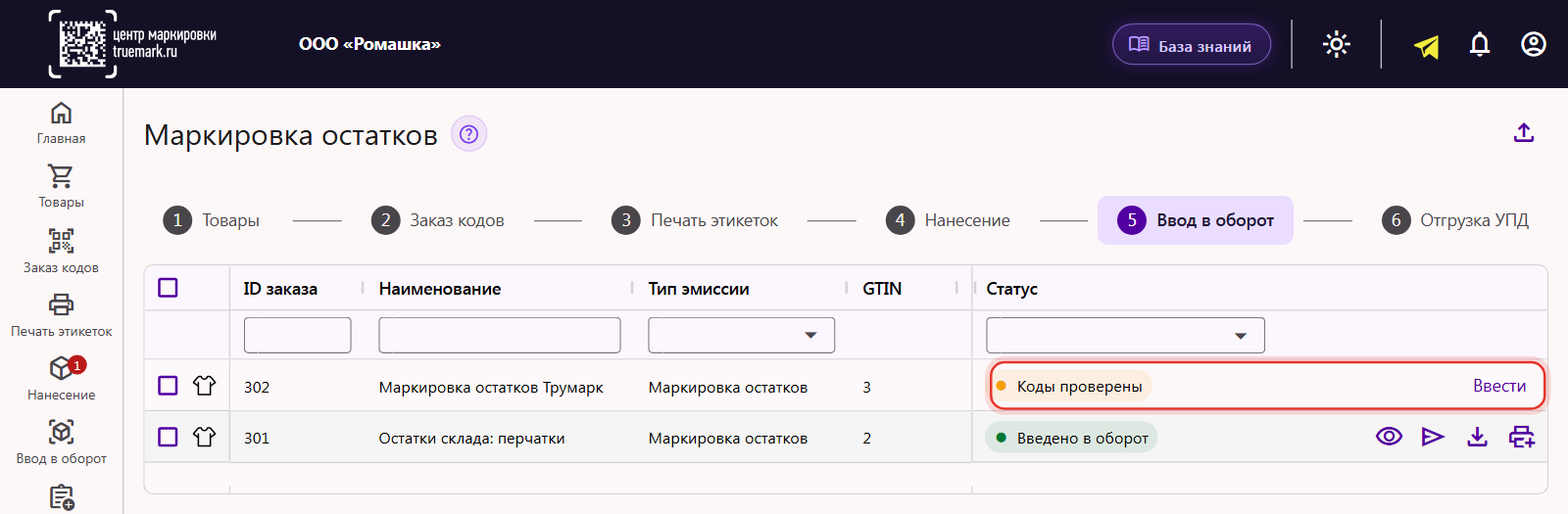This screenshot has height=514, width=1568.
Task: Click order ID 301 cell
Action: click(257, 439)
